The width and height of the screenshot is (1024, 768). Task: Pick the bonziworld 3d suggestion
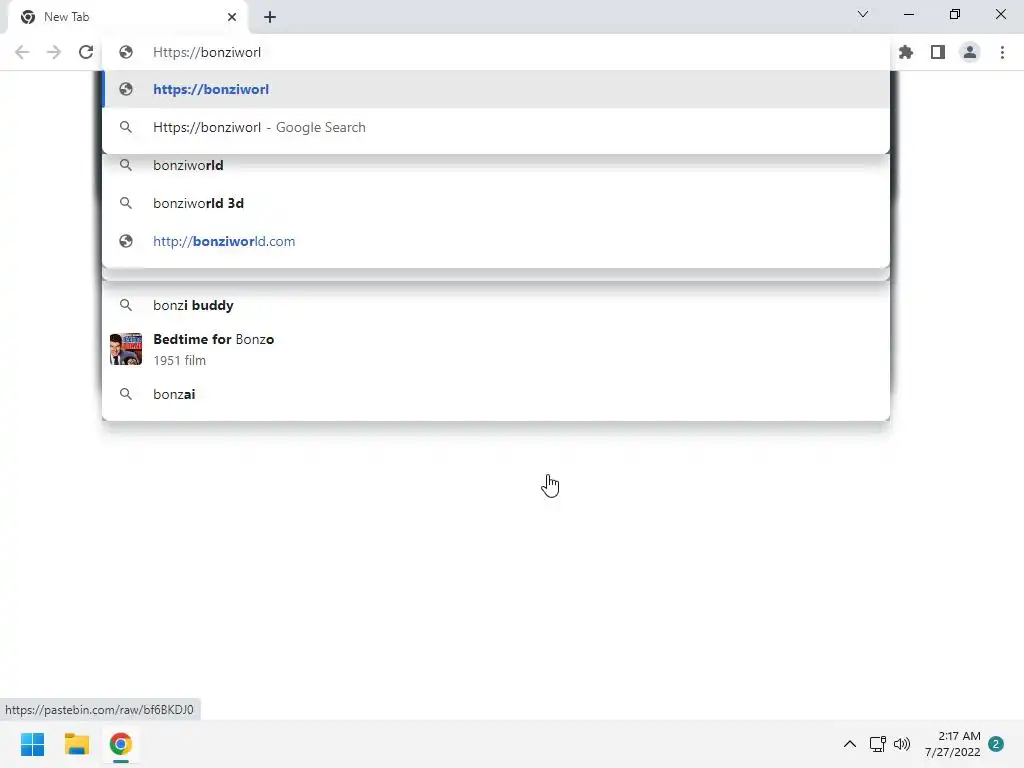pyautogui.click(x=496, y=203)
